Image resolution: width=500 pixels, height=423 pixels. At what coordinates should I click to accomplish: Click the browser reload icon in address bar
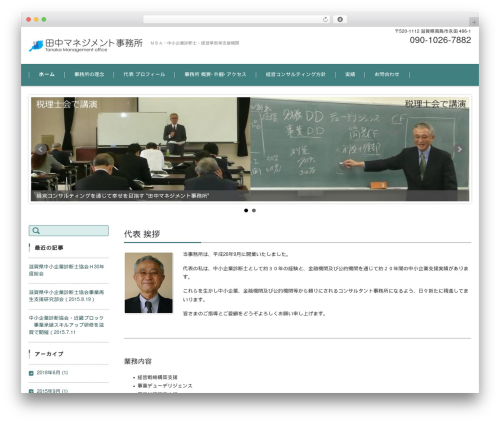(x=325, y=20)
